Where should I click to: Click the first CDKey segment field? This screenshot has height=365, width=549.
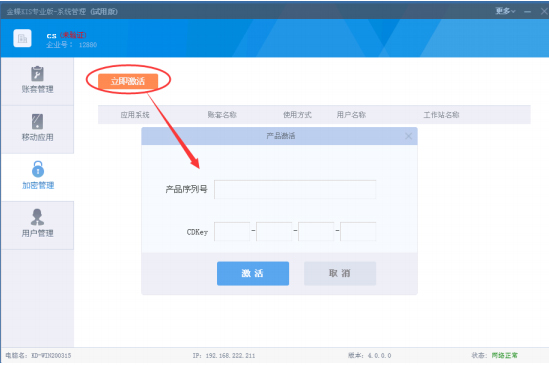tap(232, 231)
